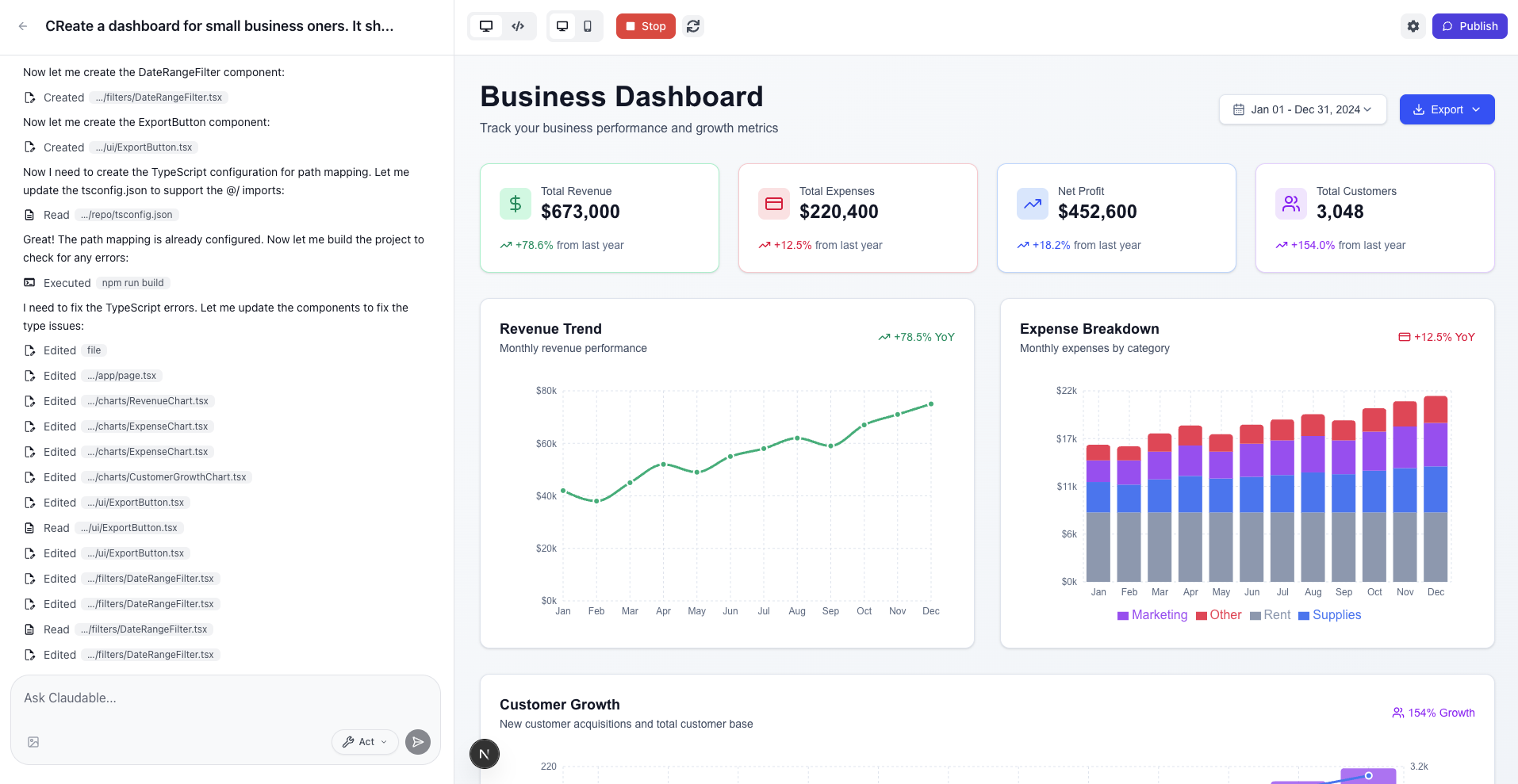The width and height of the screenshot is (1518, 784).
Task: Open the Export dropdown button
Action: (1447, 109)
